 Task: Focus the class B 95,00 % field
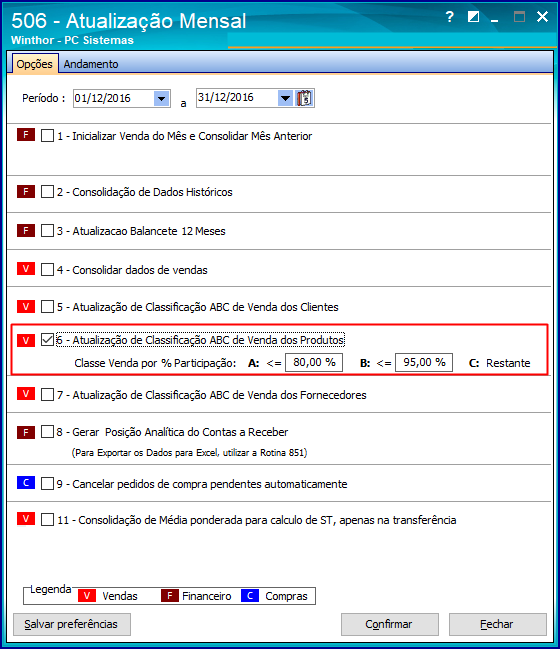pos(424,363)
